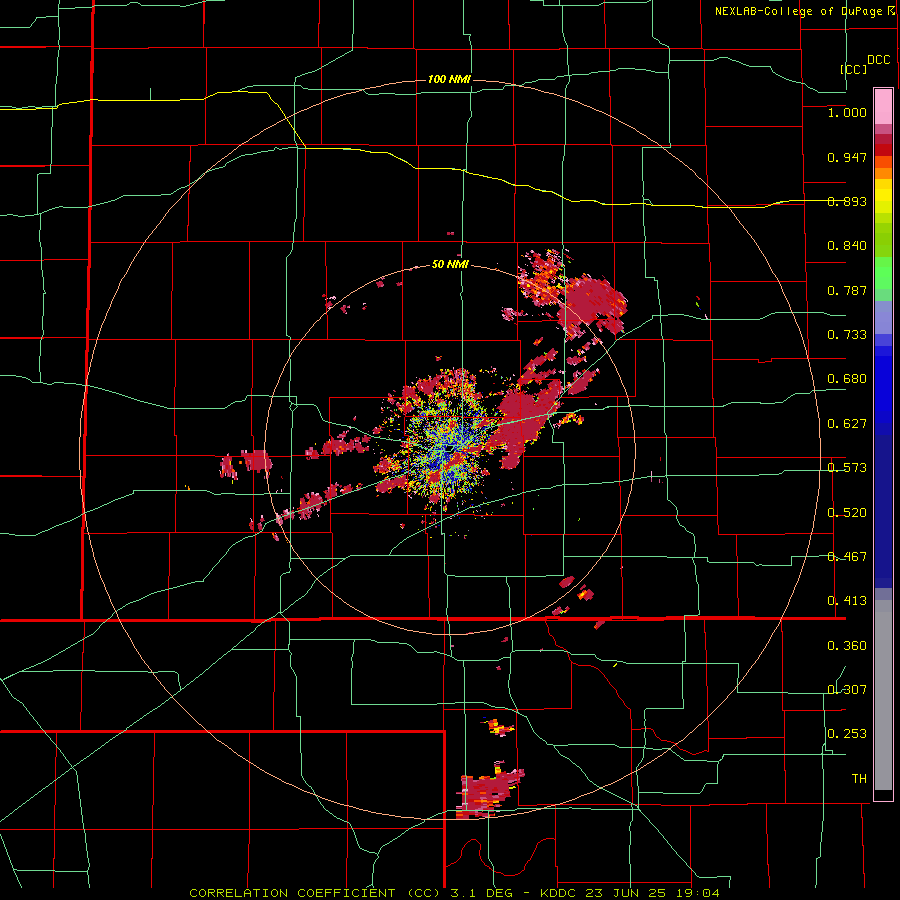Viewport: 900px width, 900px height.
Task: Click the DCC label above color scale
Action: click(879, 60)
